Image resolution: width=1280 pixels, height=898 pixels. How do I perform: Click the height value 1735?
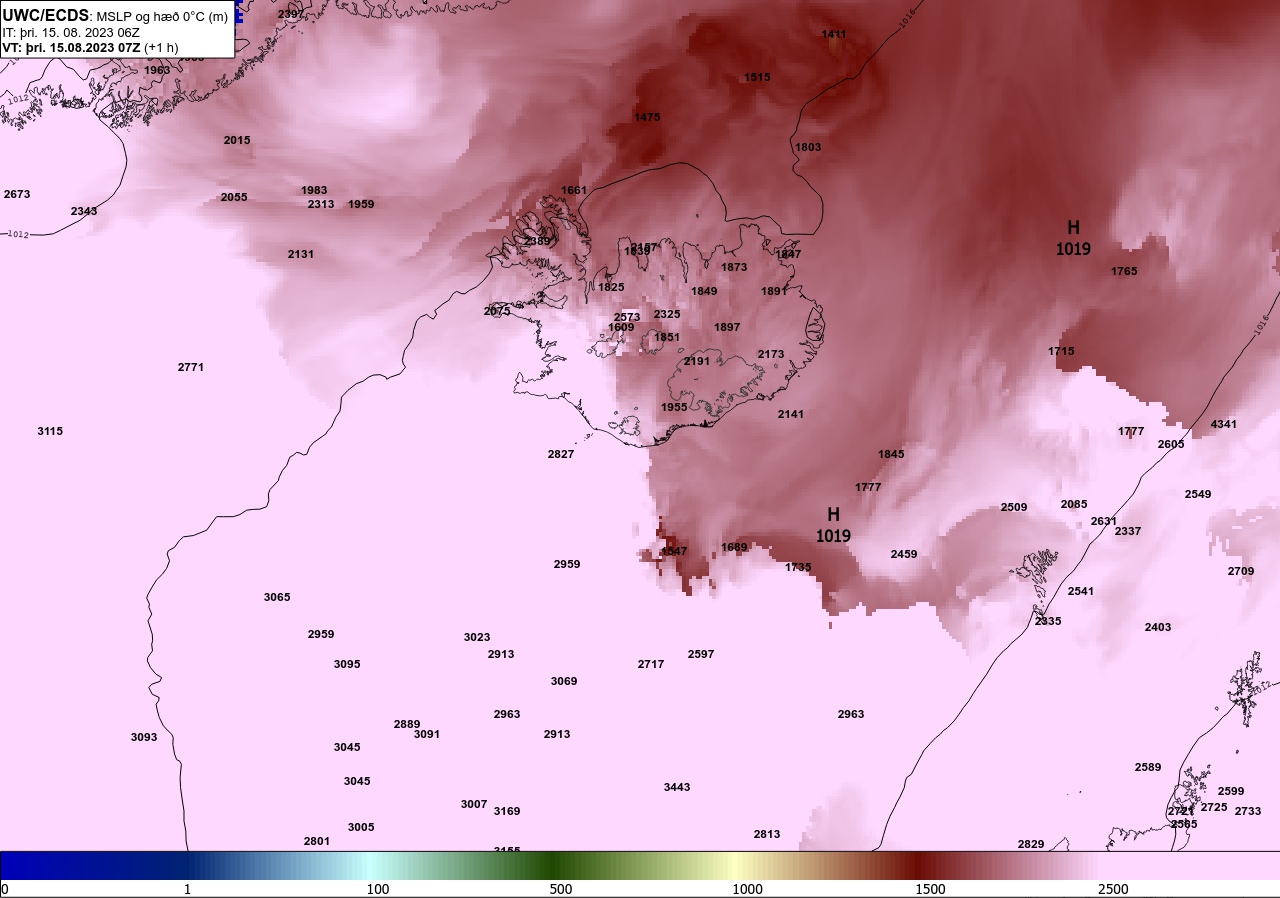point(798,567)
